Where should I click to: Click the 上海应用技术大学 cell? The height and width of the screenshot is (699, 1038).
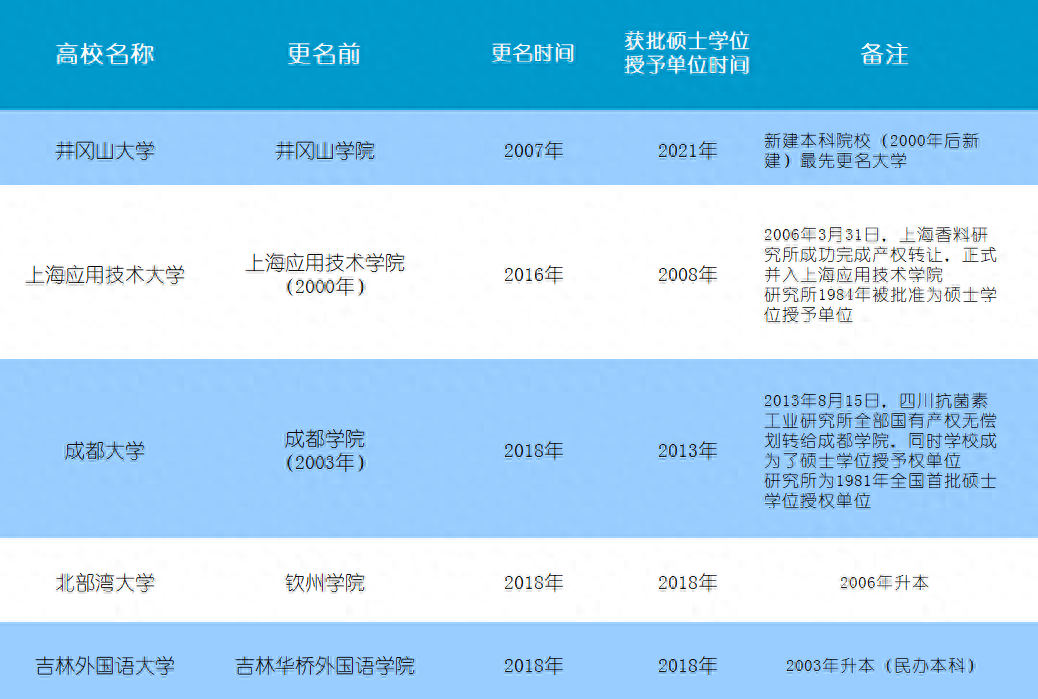105,275
